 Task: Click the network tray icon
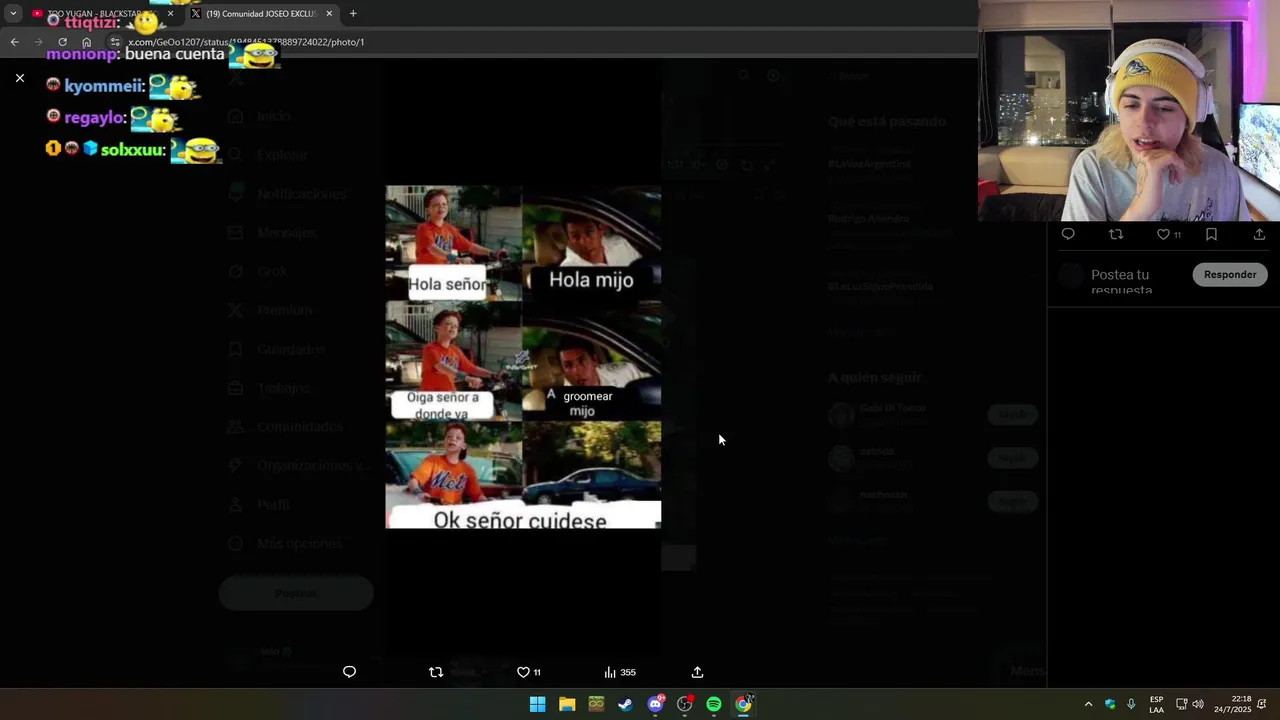pyautogui.click(x=1181, y=704)
